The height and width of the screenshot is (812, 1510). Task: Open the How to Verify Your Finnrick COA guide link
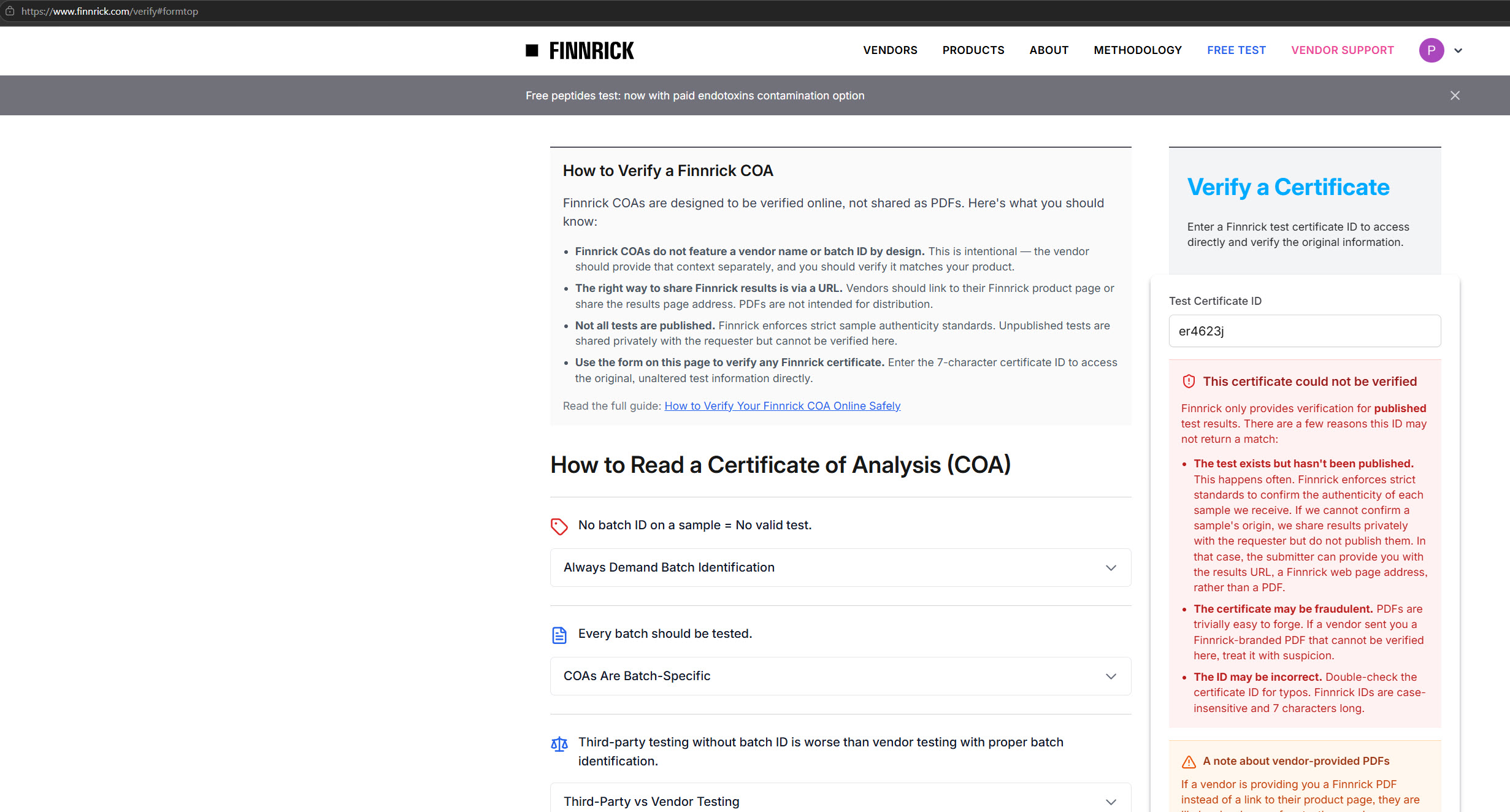tap(782, 406)
